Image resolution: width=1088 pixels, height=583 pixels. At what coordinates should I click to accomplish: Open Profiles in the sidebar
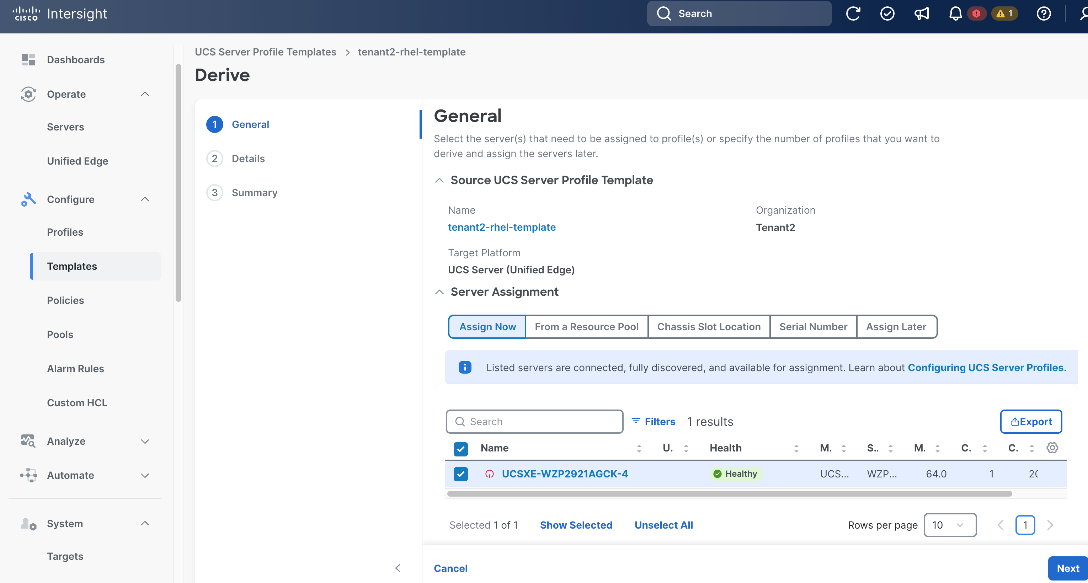click(65, 233)
